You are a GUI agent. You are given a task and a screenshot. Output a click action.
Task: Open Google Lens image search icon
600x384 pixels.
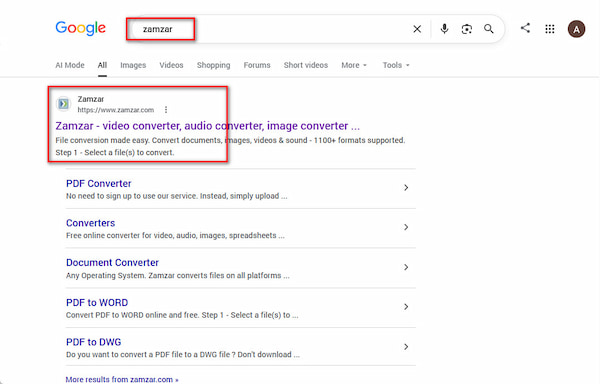(x=466, y=29)
